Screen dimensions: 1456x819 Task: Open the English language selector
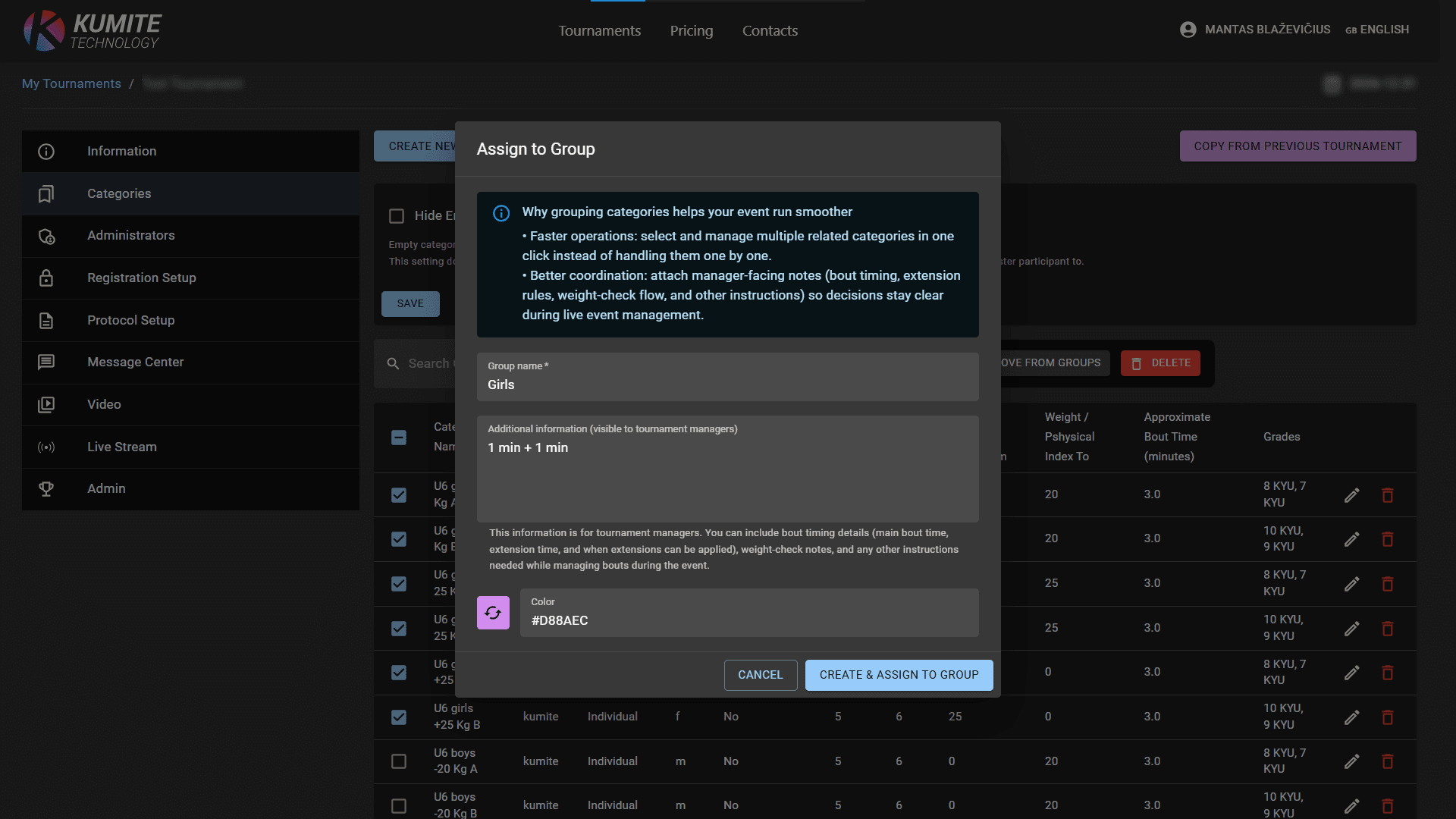coord(1377,30)
